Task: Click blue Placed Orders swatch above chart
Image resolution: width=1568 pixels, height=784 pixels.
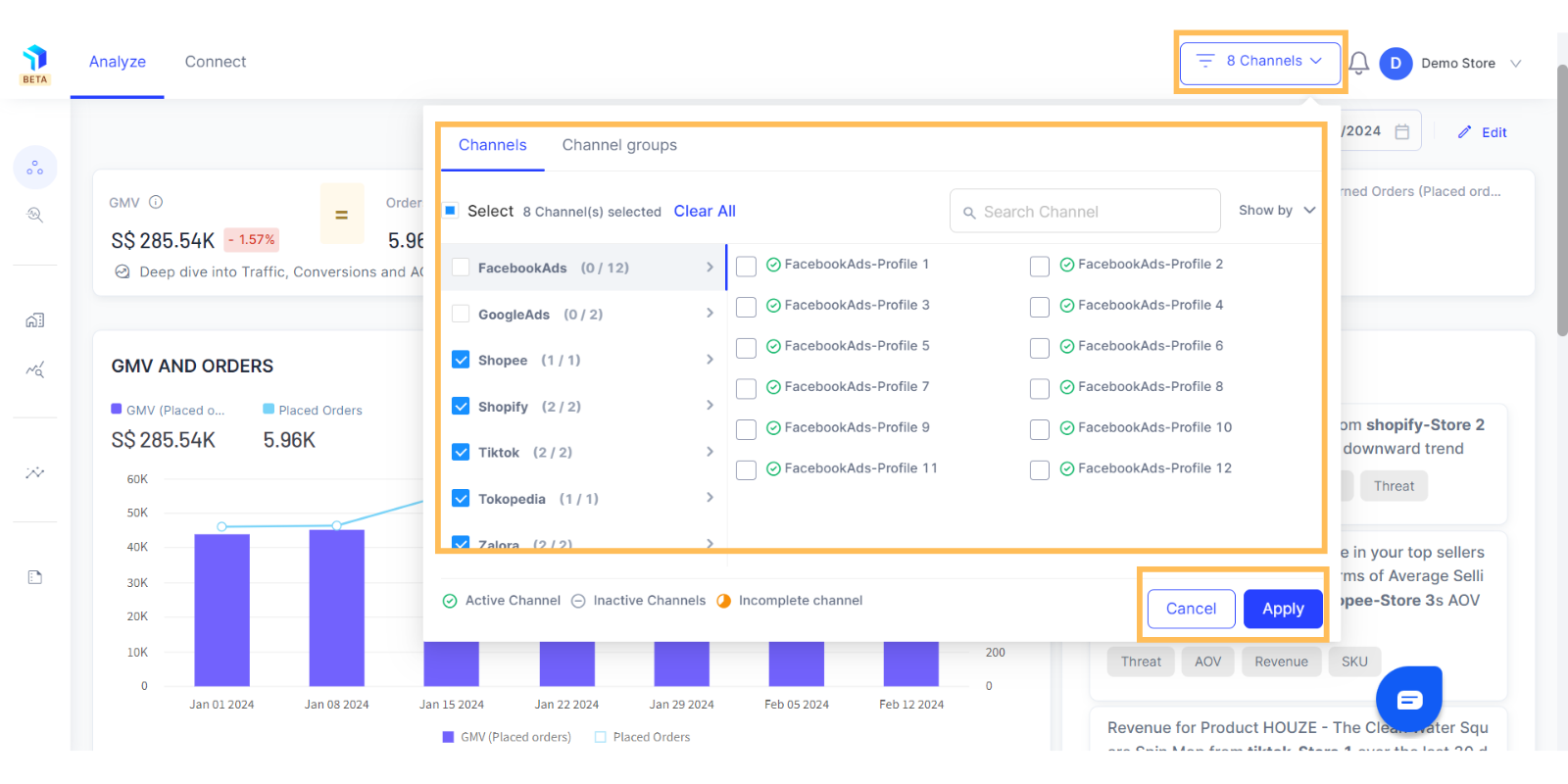Action: (269, 410)
